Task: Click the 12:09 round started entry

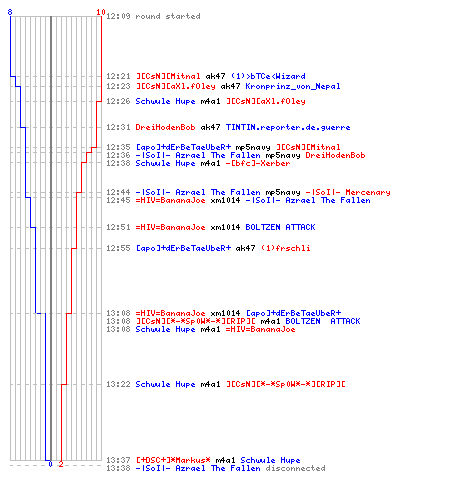Action: (x=153, y=16)
